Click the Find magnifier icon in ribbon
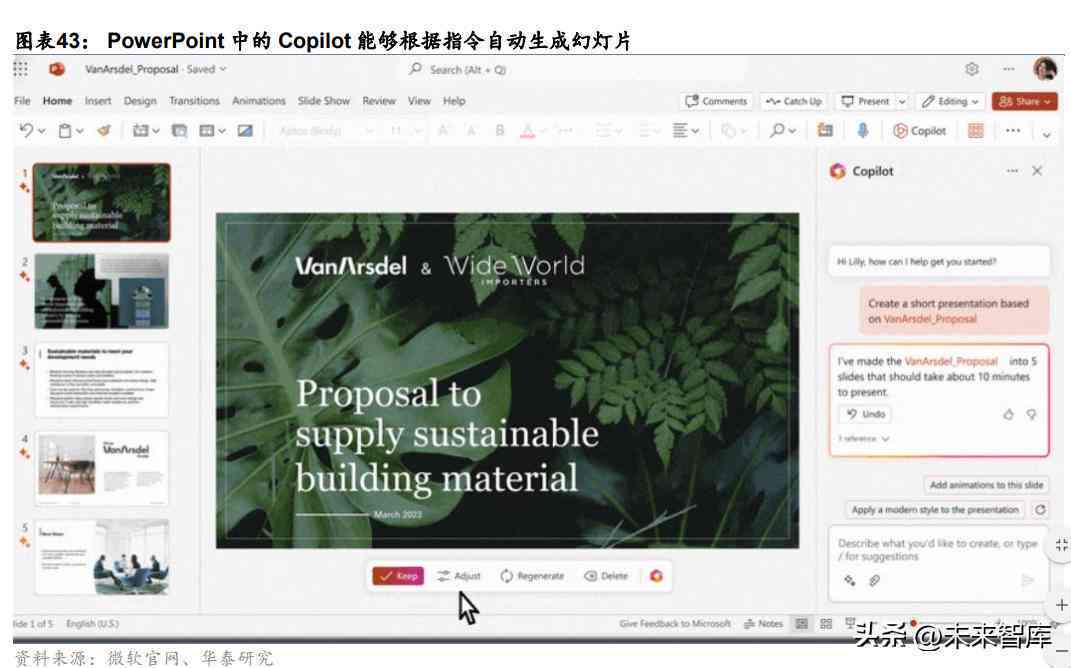The image size is (1071, 668). (777, 130)
